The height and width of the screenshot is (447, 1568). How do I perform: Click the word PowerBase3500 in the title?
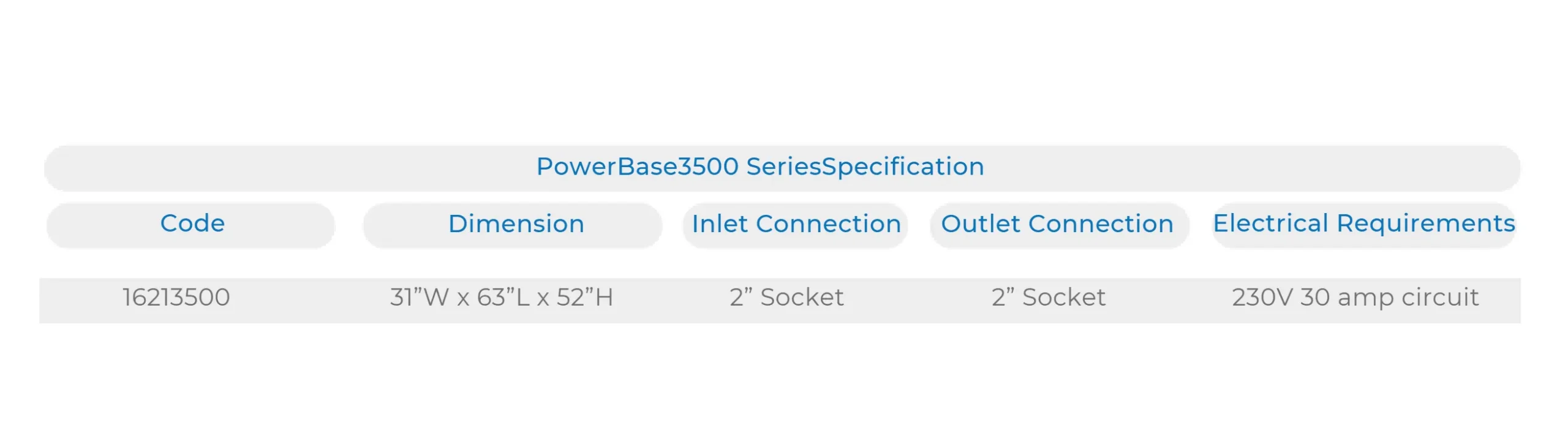click(637, 167)
